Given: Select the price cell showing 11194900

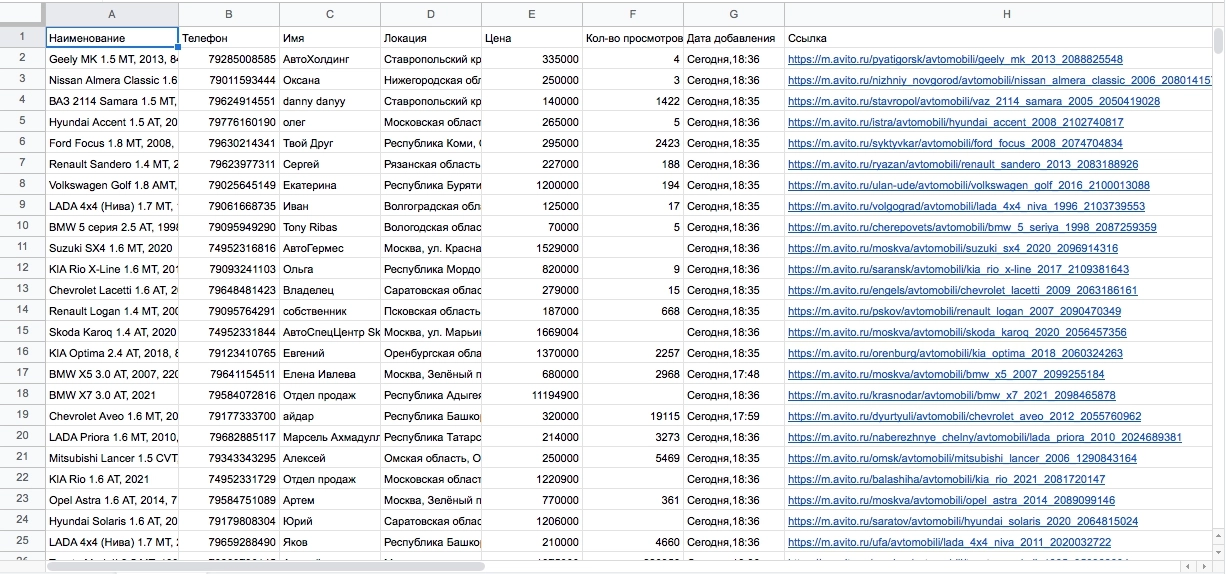Looking at the screenshot, I should click(x=531, y=396).
